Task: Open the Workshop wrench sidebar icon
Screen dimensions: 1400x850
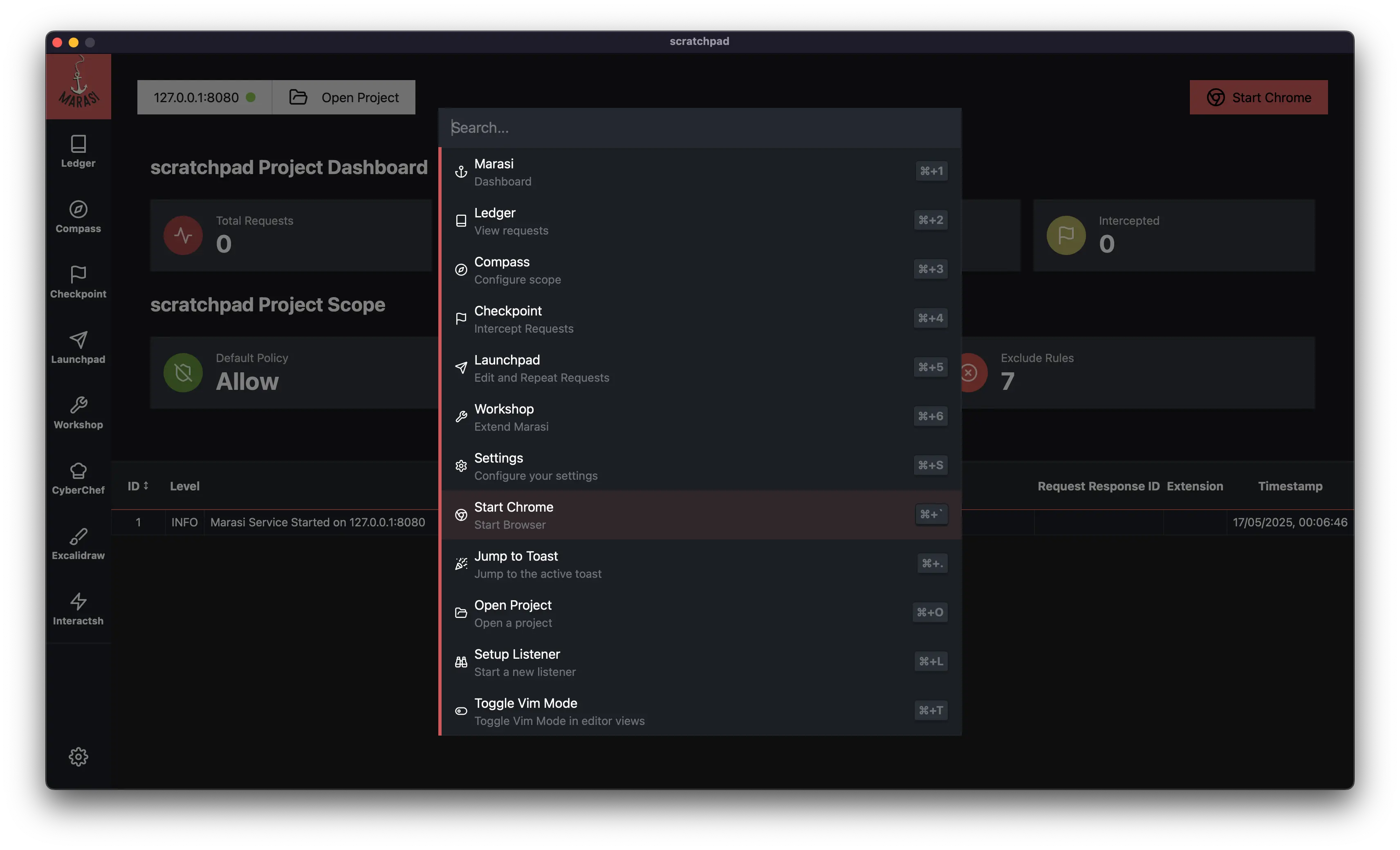Action: (79, 412)
